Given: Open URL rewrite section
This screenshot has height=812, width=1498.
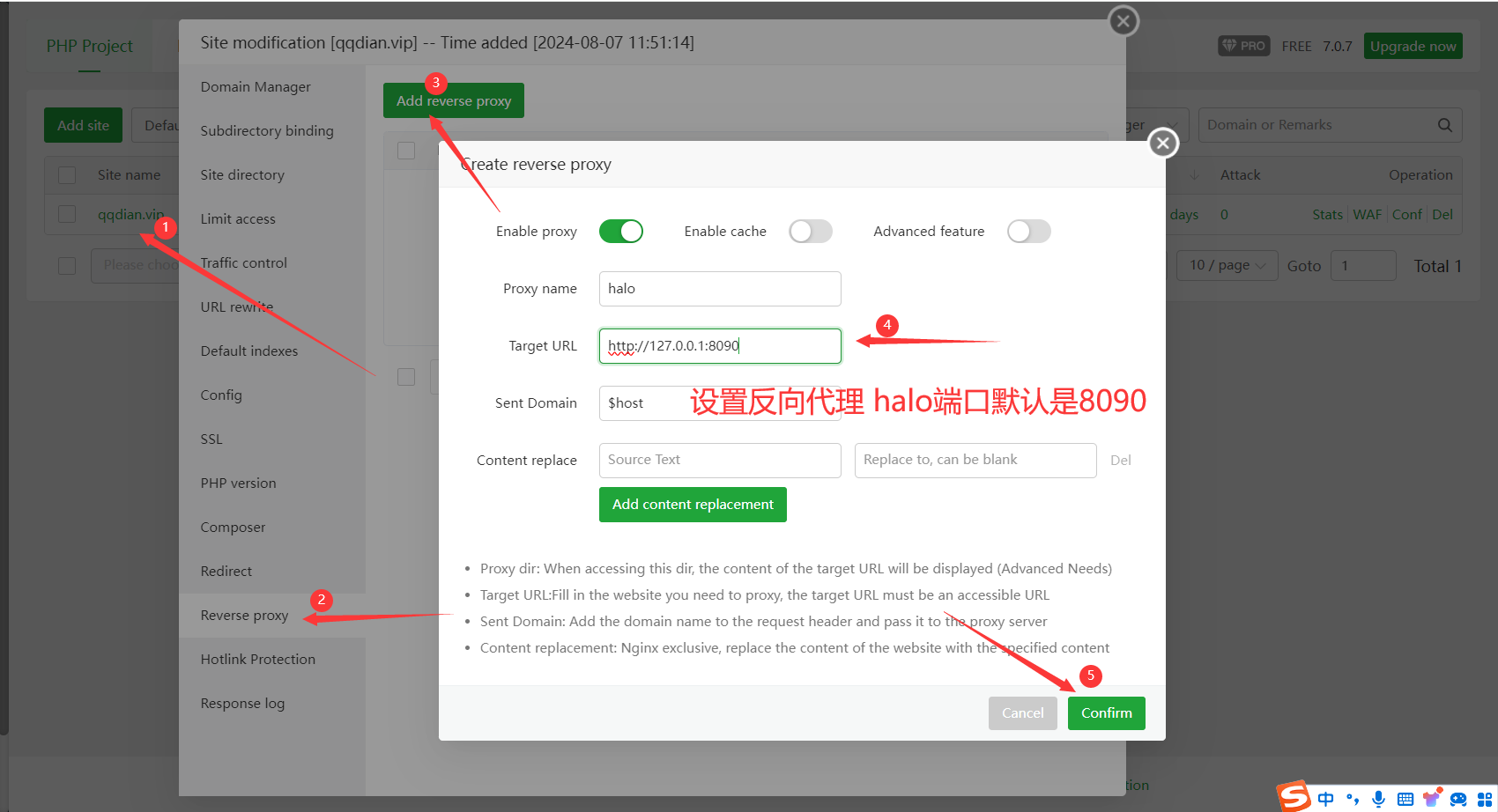Looking at the screenshot, I should click(237, 307).
